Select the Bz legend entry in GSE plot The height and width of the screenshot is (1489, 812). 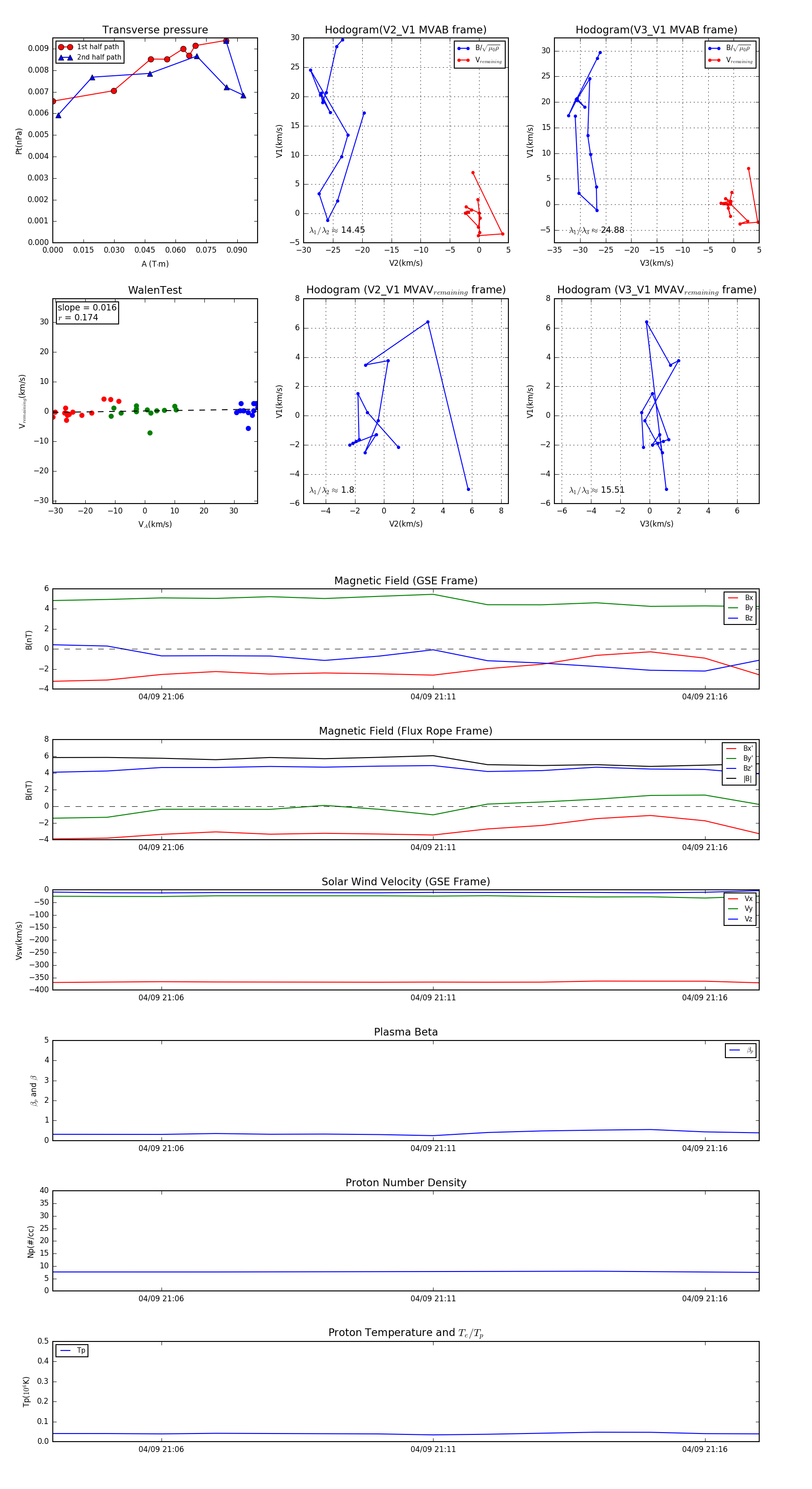[x=740, y=618]
